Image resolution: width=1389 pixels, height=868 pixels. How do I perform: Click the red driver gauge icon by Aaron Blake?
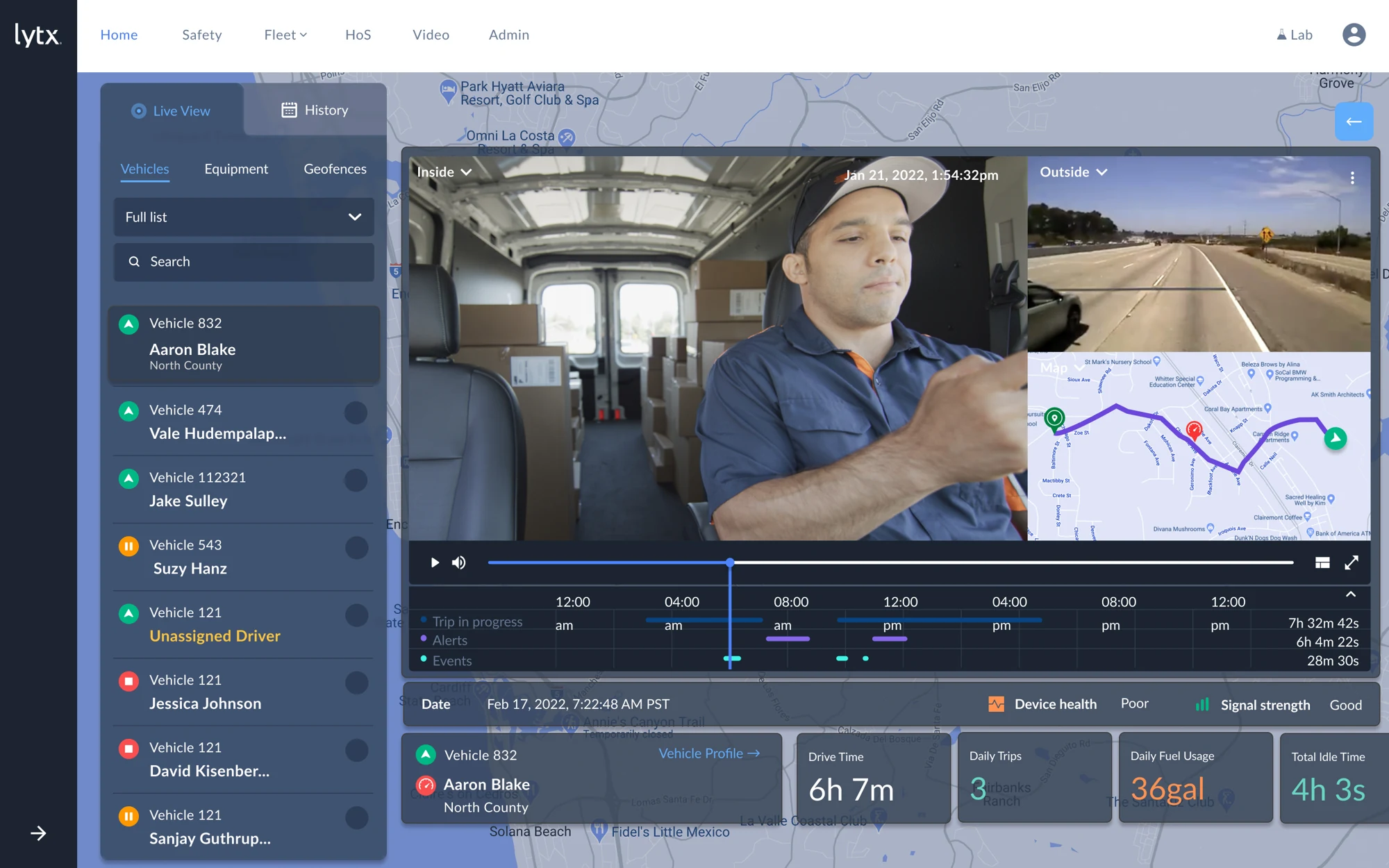426,785
